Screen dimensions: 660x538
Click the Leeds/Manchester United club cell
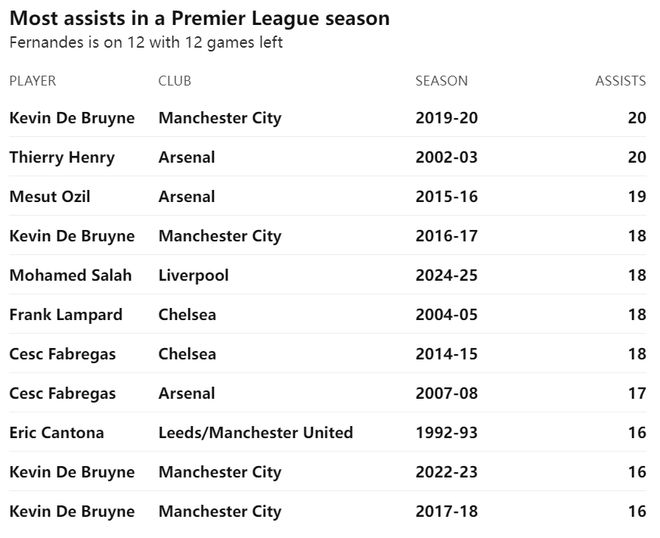tap(255, 433)
